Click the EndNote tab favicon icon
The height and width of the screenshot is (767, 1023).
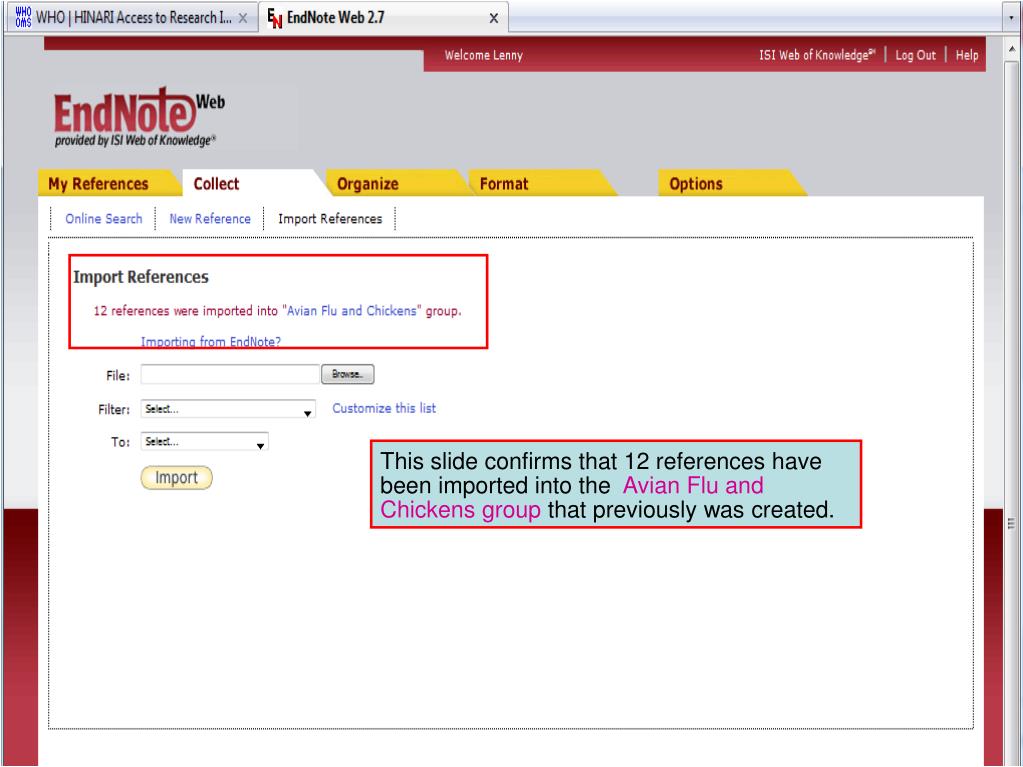[x=275, y=18]
